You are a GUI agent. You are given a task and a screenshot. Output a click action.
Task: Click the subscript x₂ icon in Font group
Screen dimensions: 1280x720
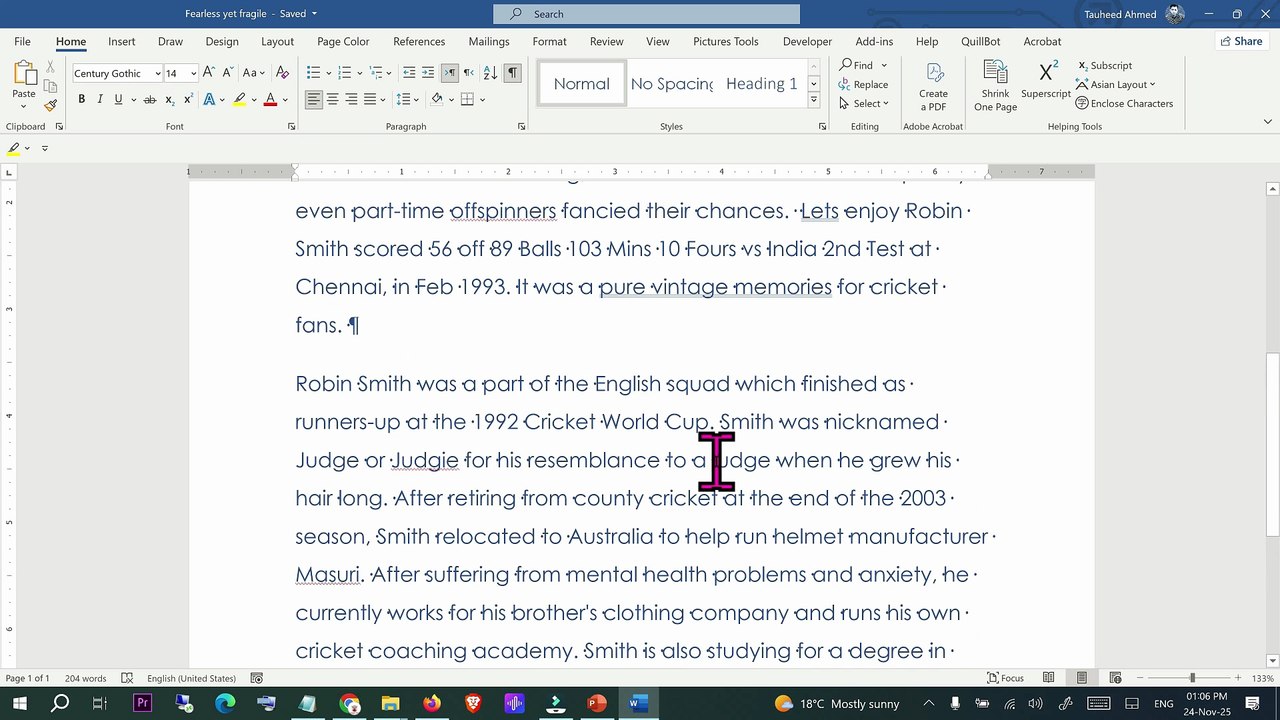click(170, 99)
